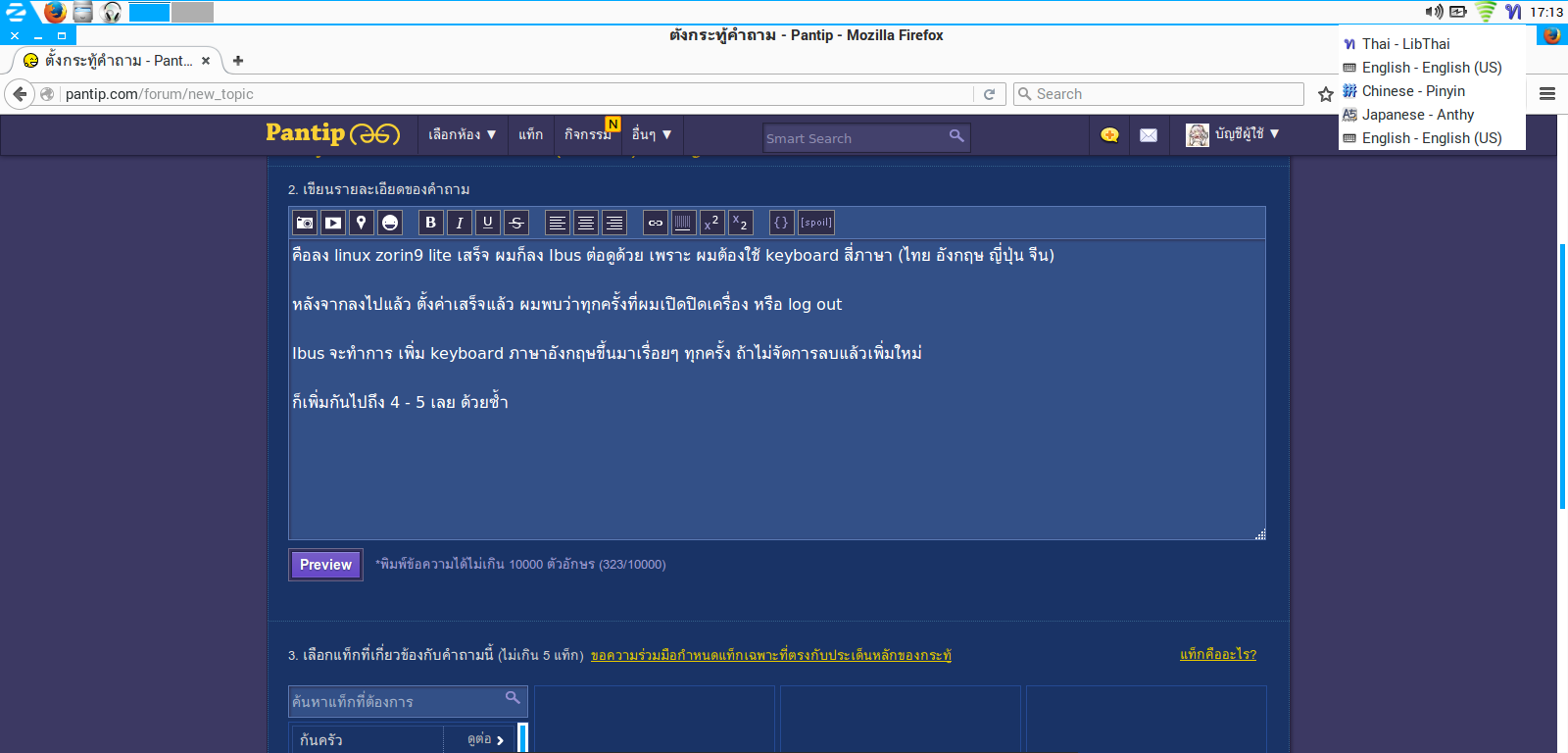The image size is (1568, 753).
Task: Open the Pantip logo home link
Action: pos(332,133)
